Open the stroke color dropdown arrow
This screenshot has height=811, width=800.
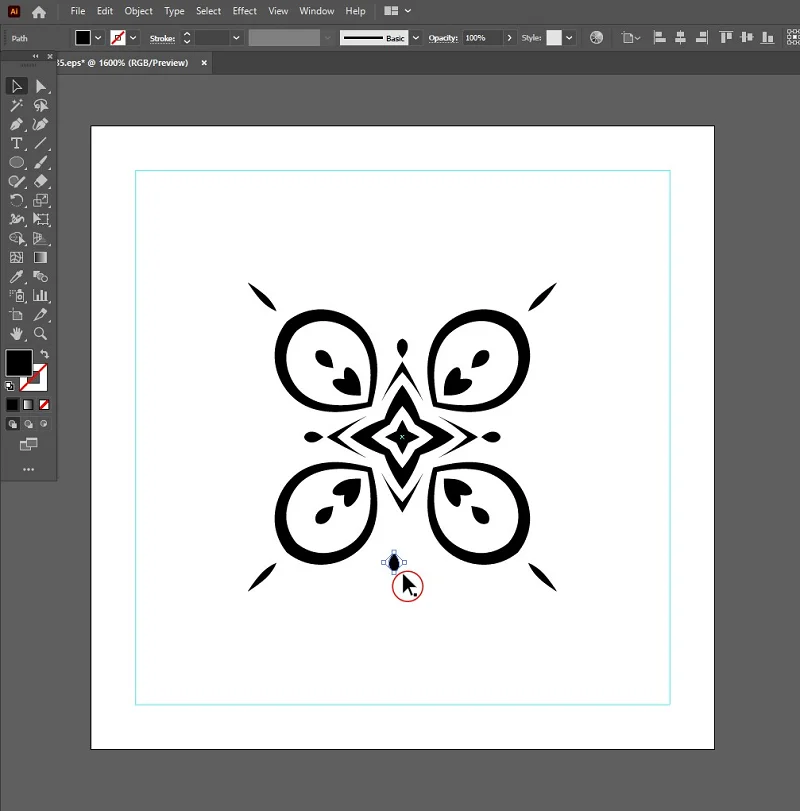tap(133, 38)
